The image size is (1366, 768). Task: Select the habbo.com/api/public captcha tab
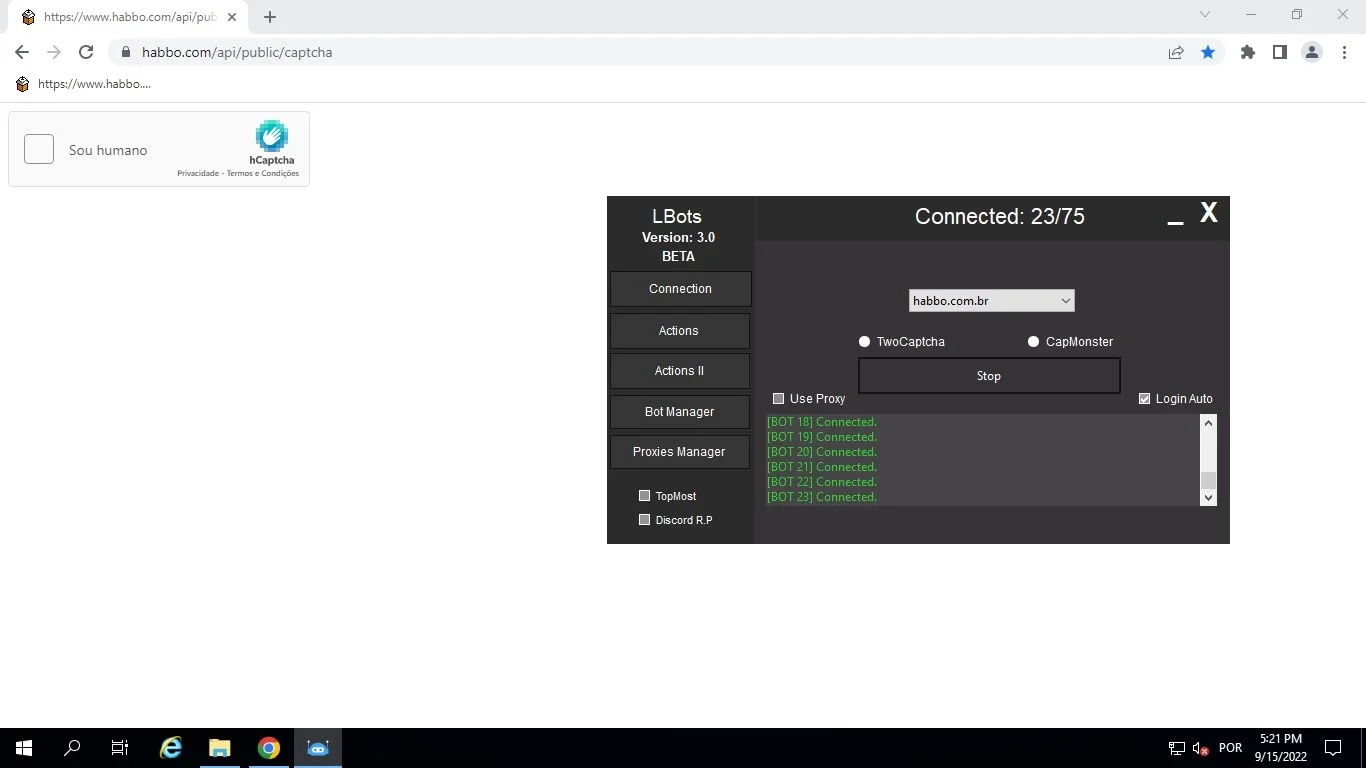[130, 17]
